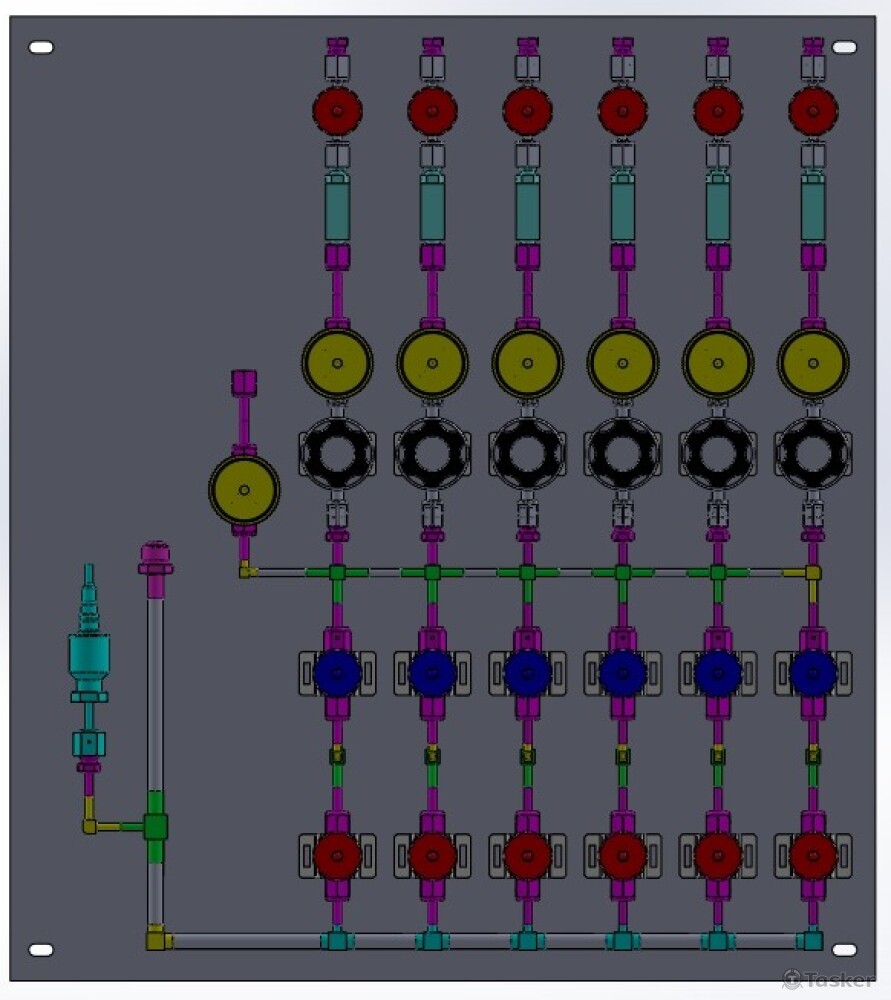This screenshot has width=891, height=1000.
Task: Click the yellow elbow at the bottom-left manifold corner
Action: 156,940
